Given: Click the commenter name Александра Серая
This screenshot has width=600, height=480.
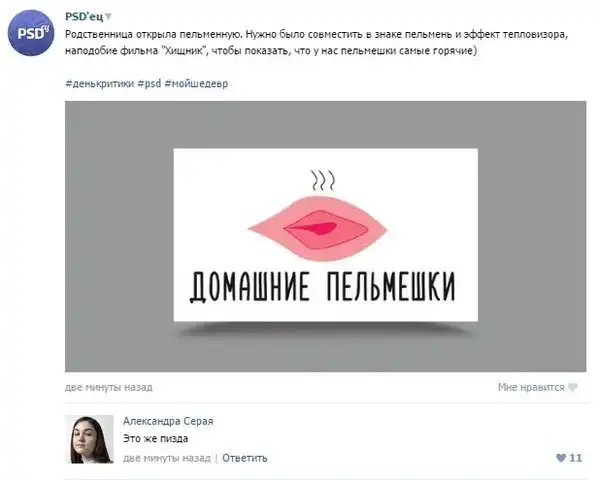Looking at the screenshot, I should click(168, 421).
